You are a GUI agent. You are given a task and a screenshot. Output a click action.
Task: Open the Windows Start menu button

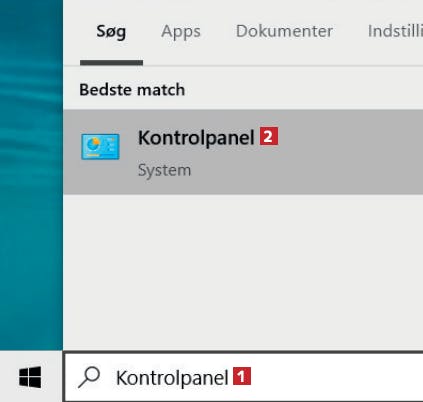30,377
